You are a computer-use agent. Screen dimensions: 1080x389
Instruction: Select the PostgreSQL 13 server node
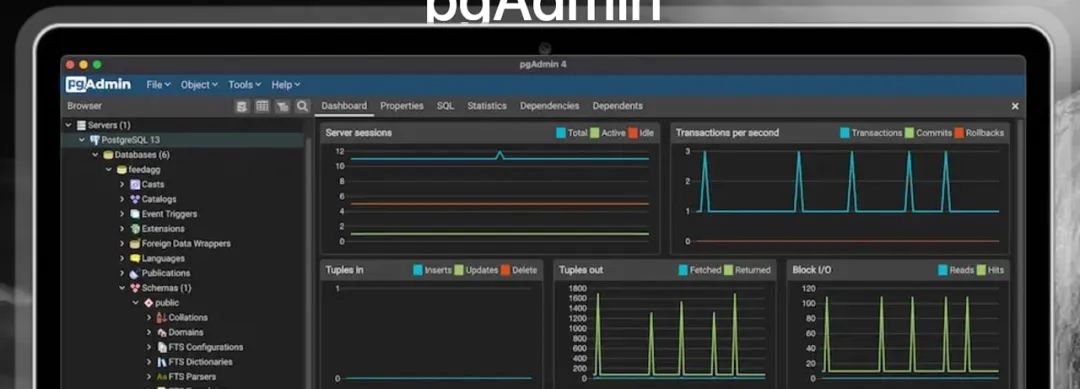pos(131,140)
